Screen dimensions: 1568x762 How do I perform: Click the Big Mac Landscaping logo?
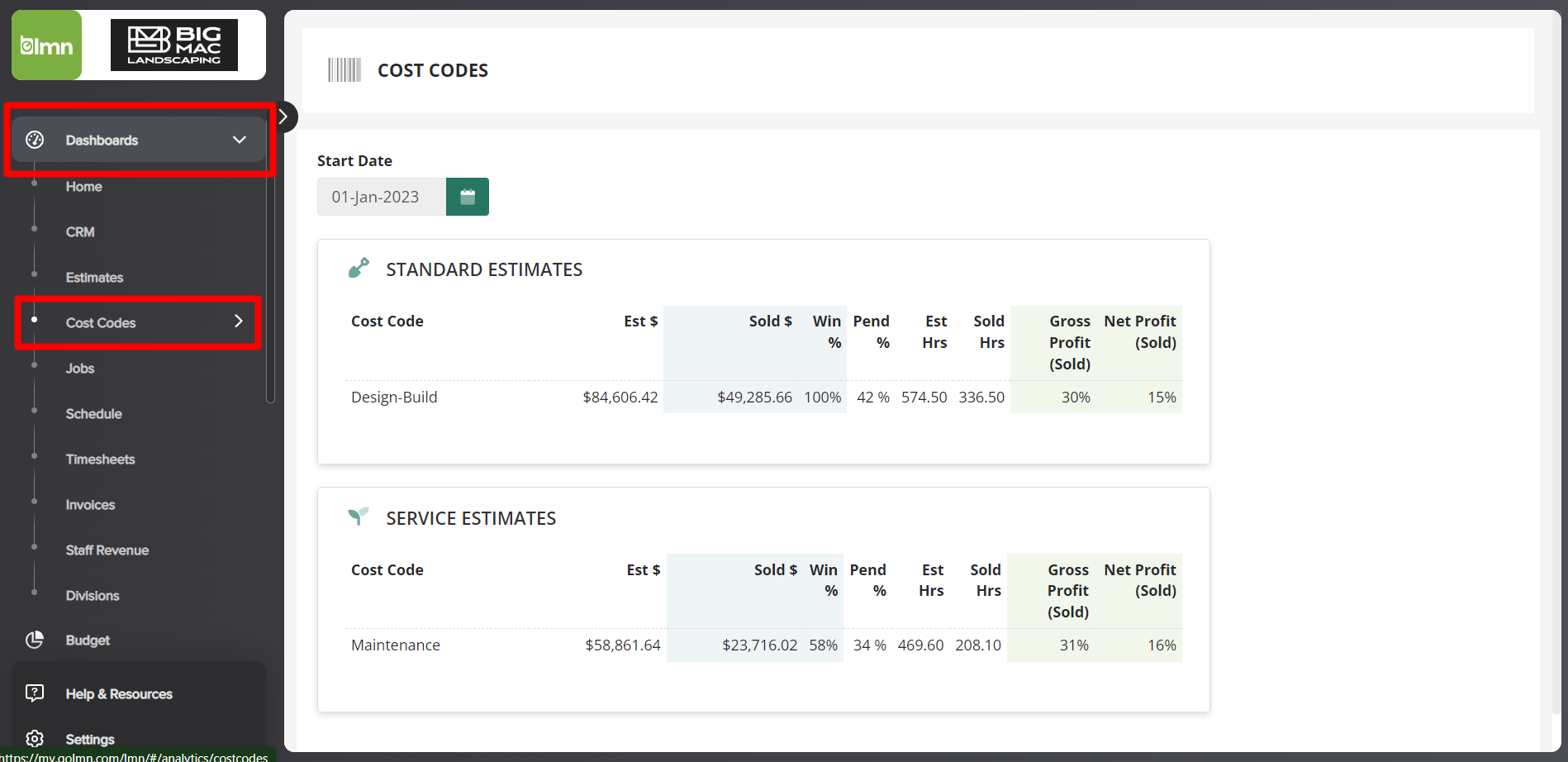174,45
